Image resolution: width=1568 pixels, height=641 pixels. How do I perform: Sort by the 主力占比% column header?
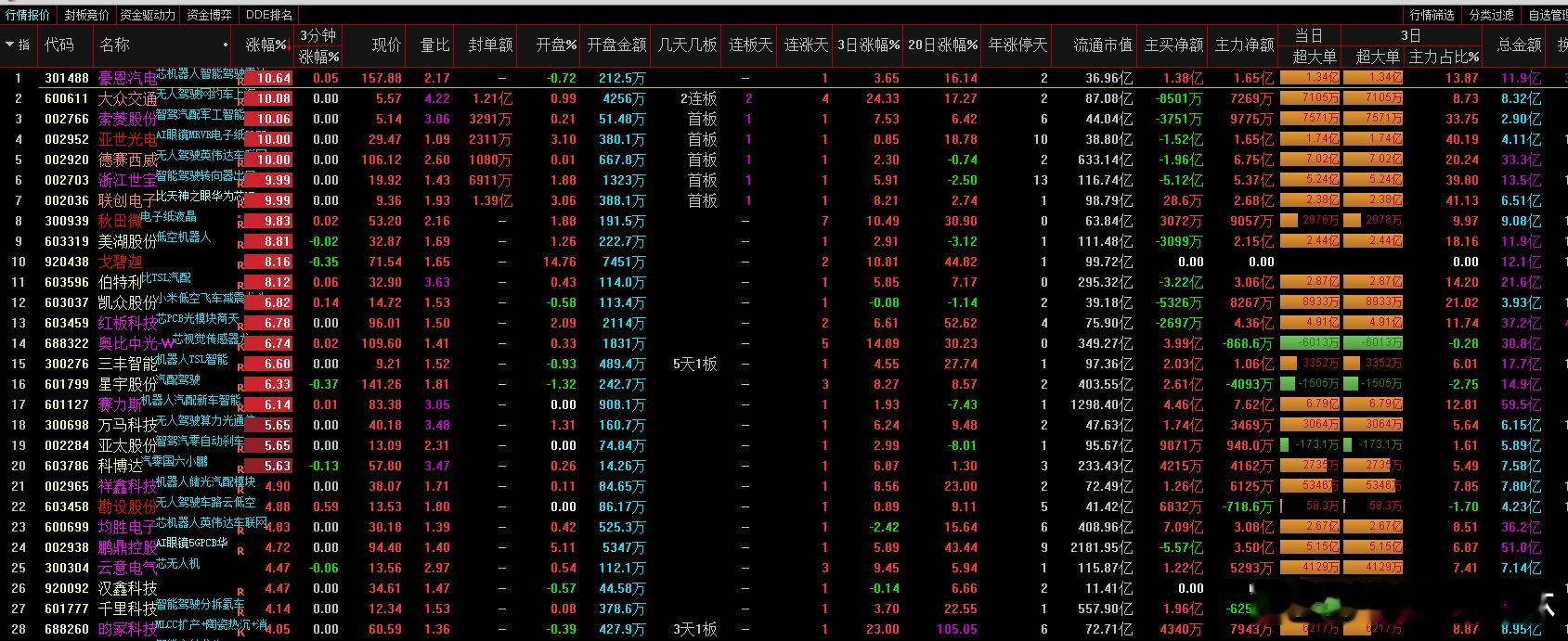click(1444, 57)
